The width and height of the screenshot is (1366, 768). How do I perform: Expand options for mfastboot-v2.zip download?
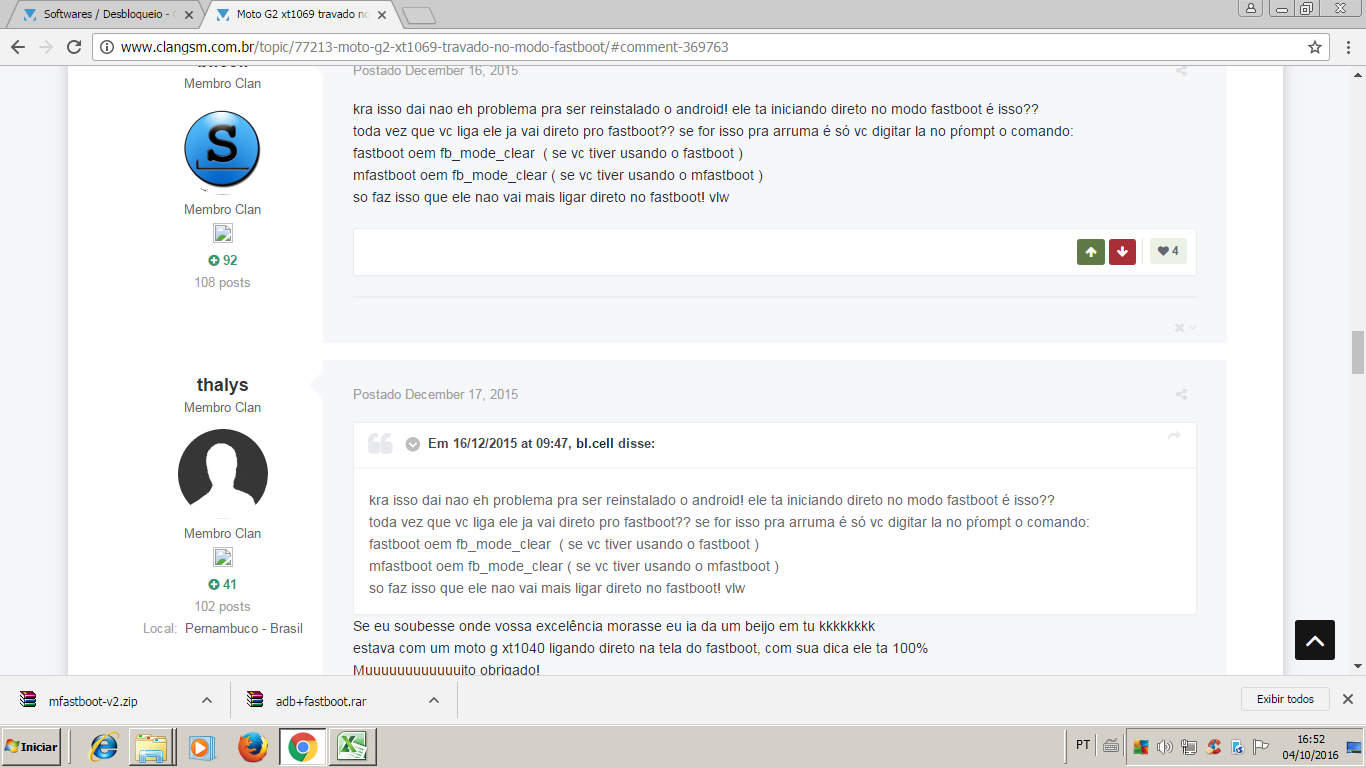(207, 700)
